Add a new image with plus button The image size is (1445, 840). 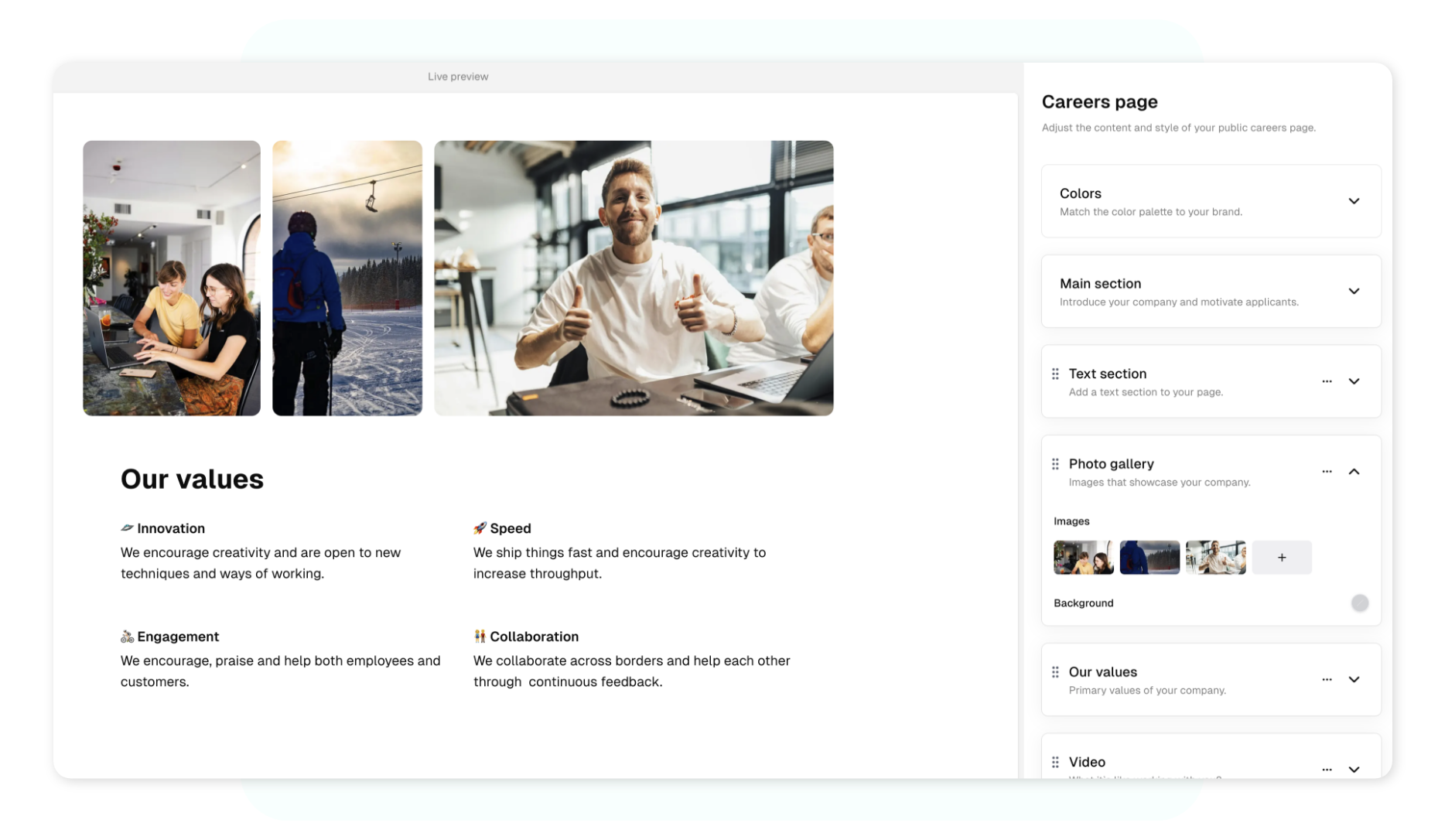[x=1282, y=558]
